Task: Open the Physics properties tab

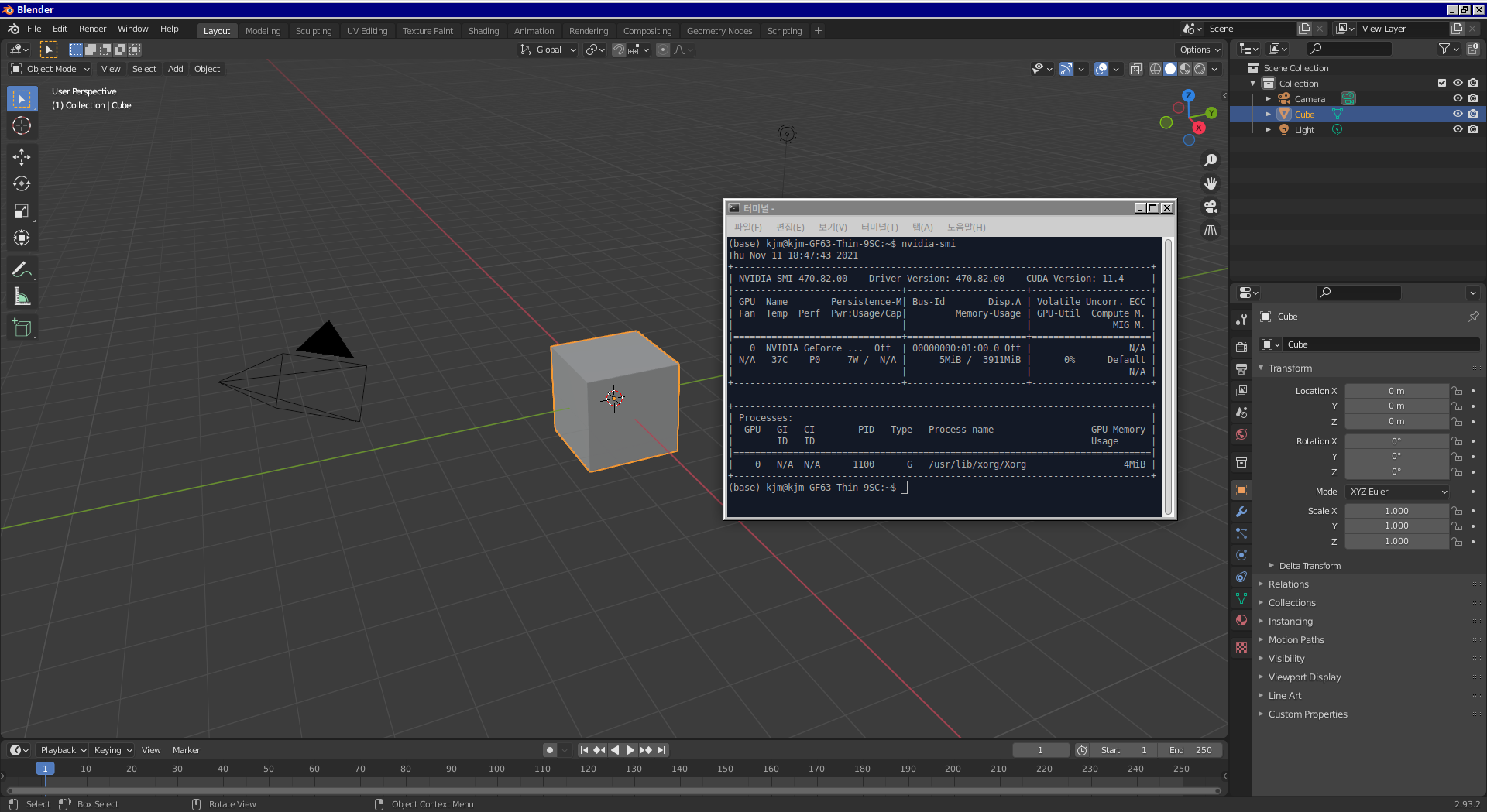Action: [1241, 555]
